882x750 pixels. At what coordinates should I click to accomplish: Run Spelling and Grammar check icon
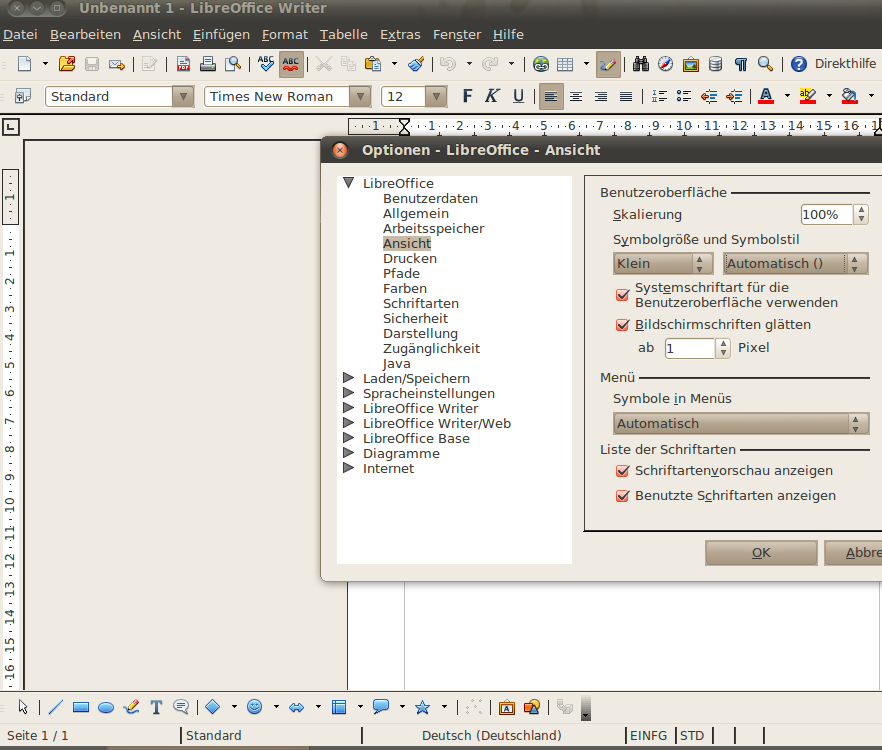(x=266, y=64)
